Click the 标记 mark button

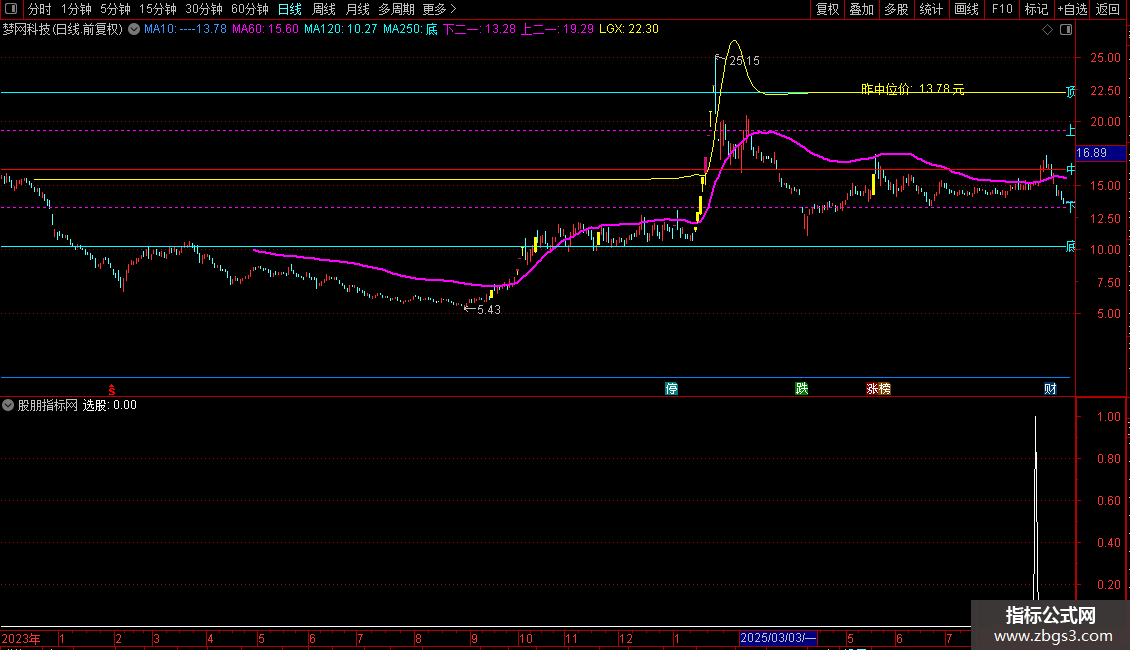1036,9
